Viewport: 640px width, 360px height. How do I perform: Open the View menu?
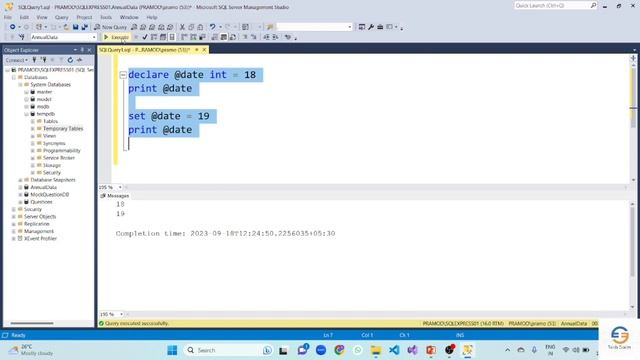coord(42,17)
